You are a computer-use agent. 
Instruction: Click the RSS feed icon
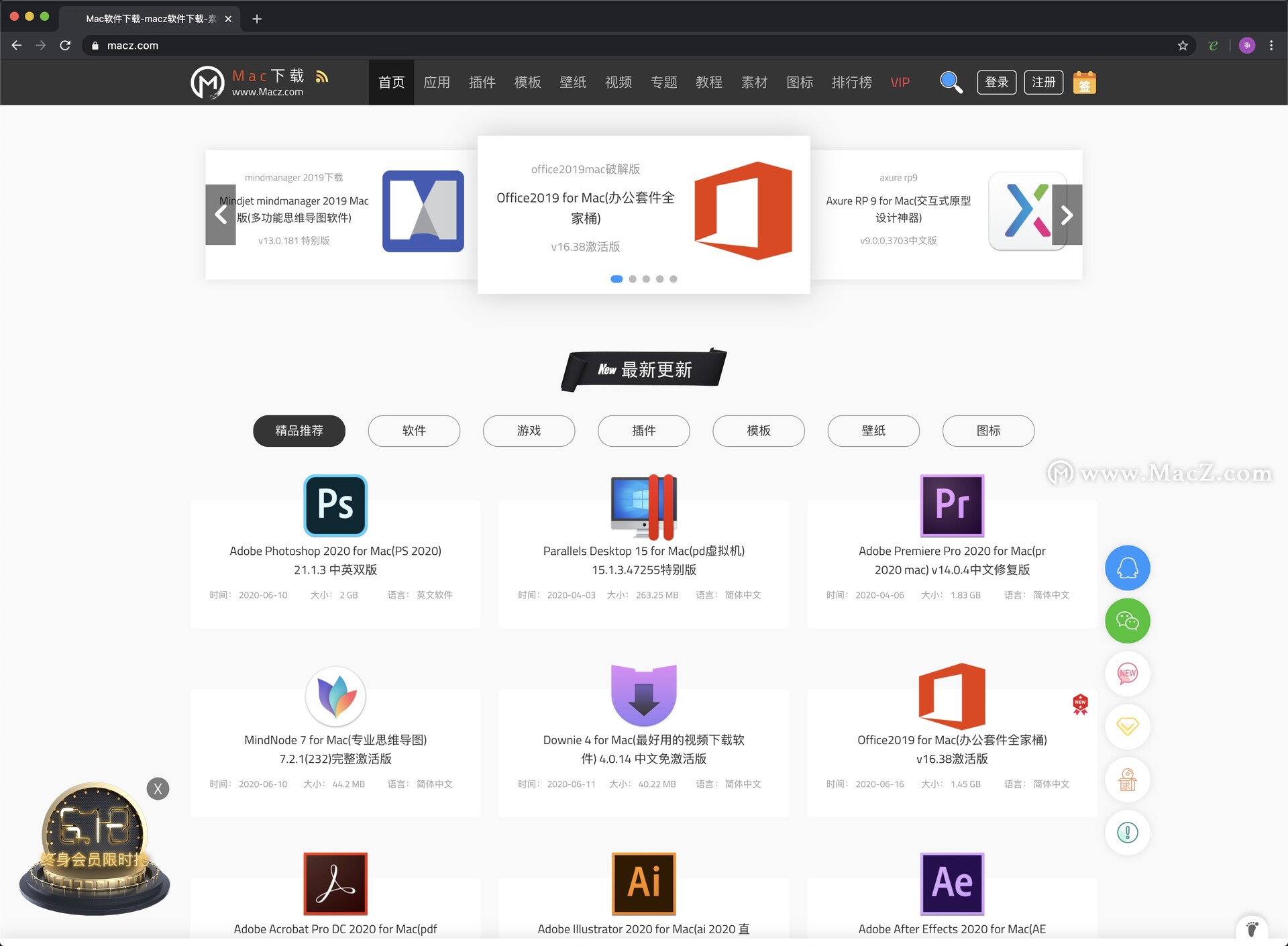point(322,76)
